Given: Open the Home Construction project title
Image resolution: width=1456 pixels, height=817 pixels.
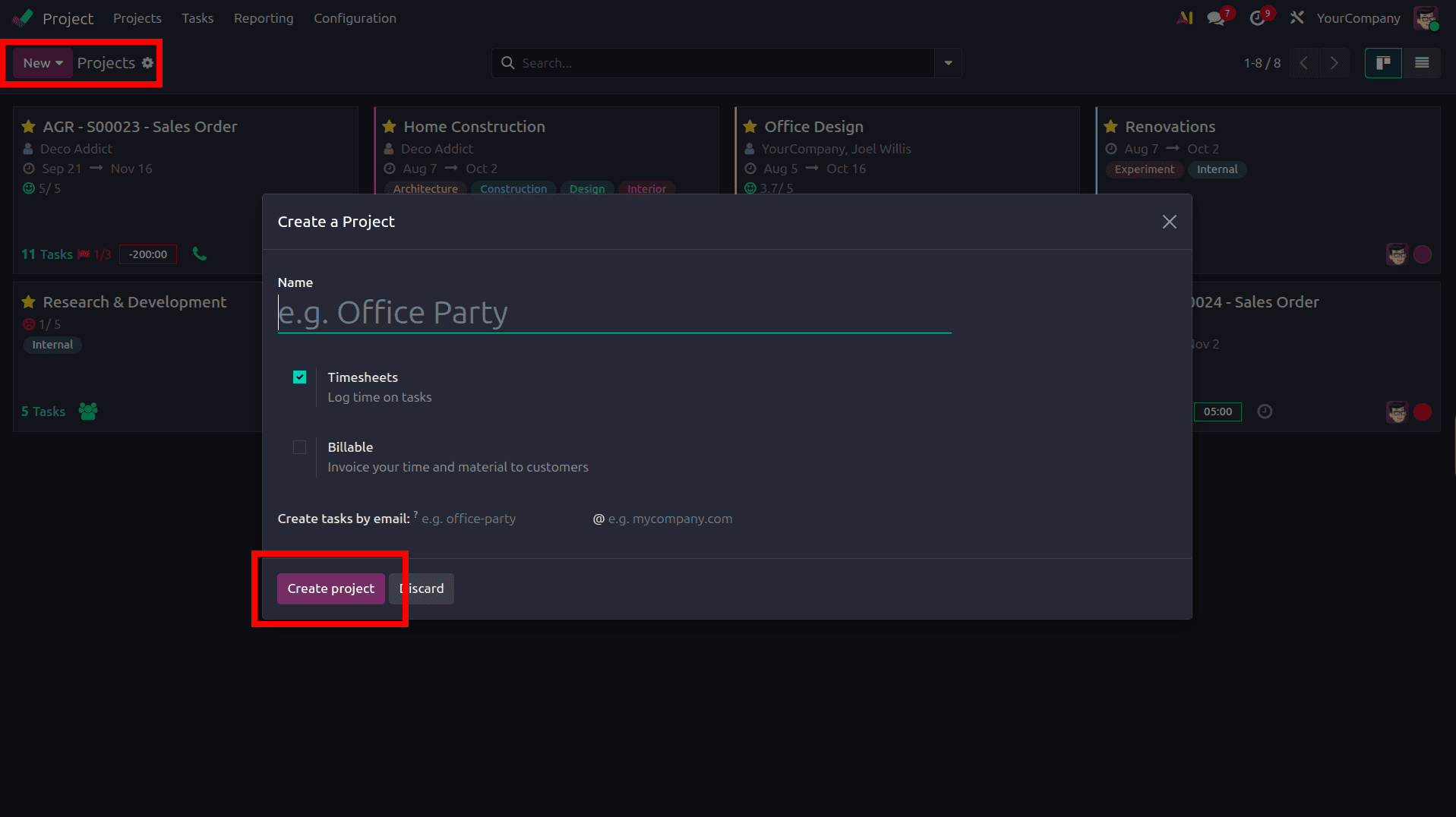Looking at the screenshot, I should pos(475,126).
